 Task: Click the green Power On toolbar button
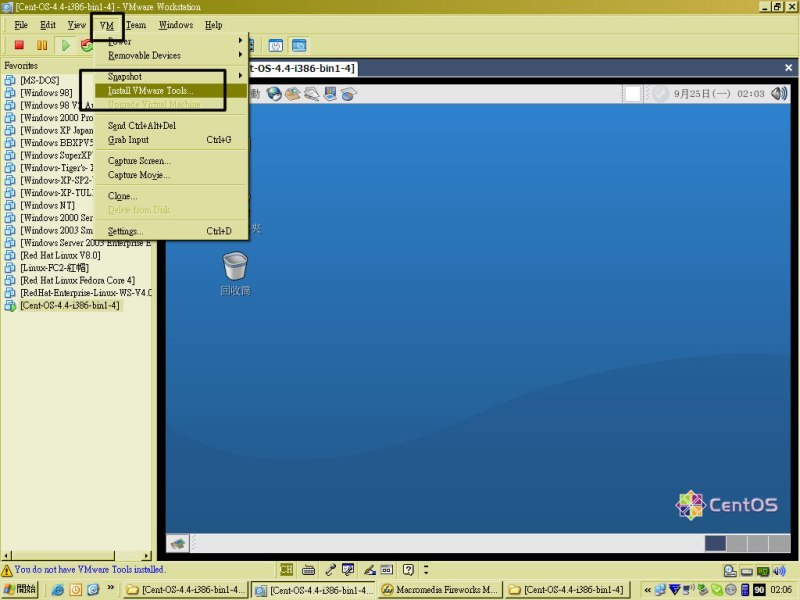(65, 45)
